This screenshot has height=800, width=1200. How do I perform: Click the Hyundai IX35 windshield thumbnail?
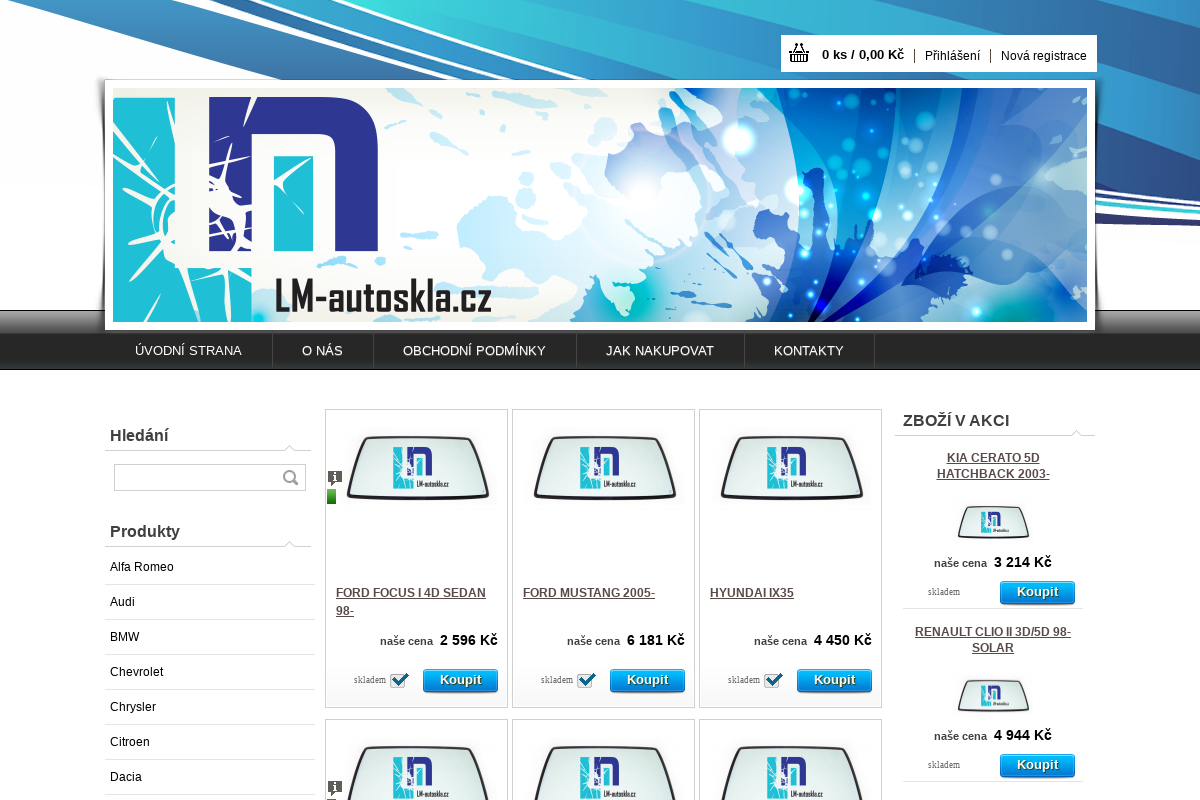point(790,467)
